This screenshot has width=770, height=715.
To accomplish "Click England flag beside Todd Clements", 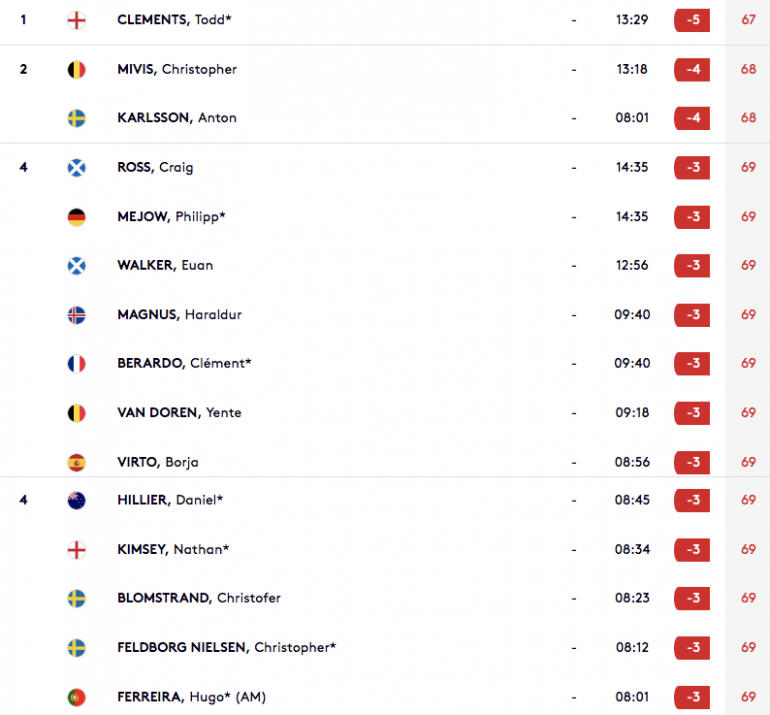I will (x=76, y=20).
